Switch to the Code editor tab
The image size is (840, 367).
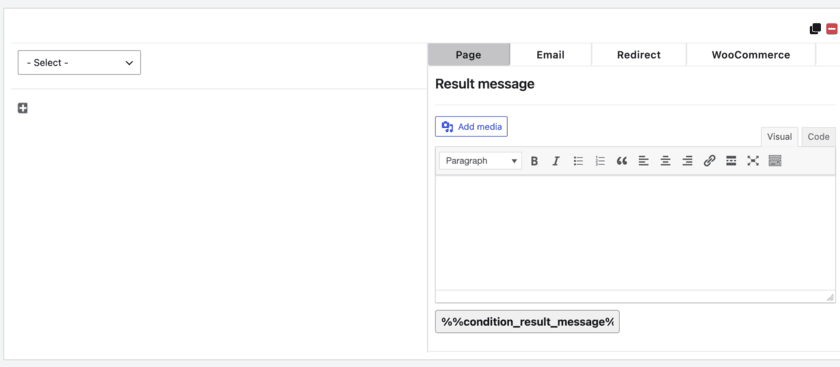[x=819, y=137]
